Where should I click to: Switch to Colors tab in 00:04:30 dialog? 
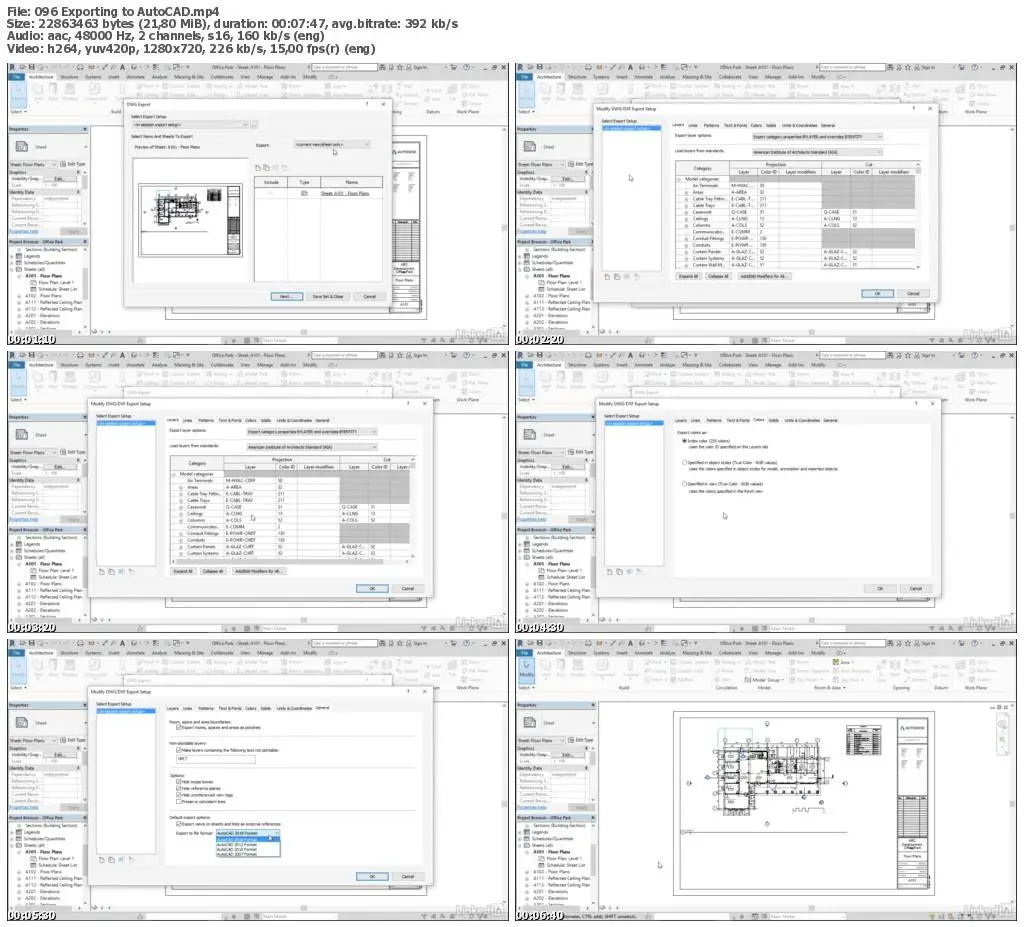click(759, 420)
